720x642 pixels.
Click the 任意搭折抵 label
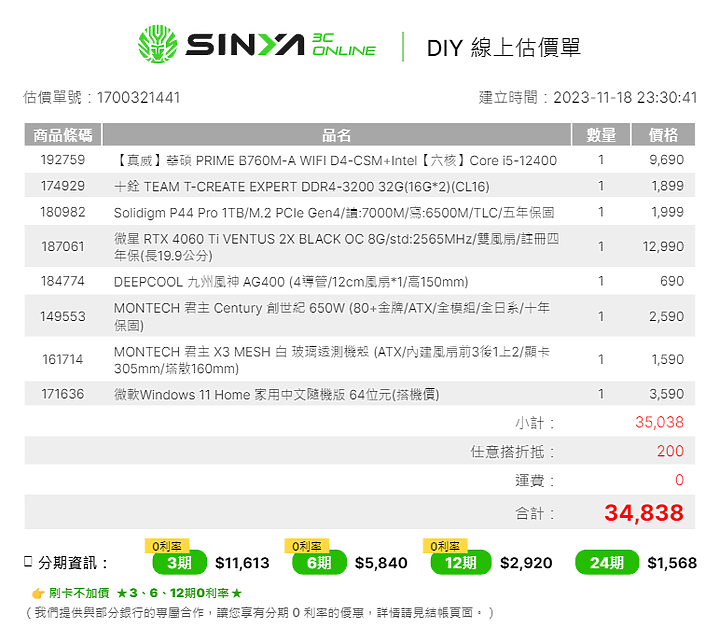click(513, 451)
